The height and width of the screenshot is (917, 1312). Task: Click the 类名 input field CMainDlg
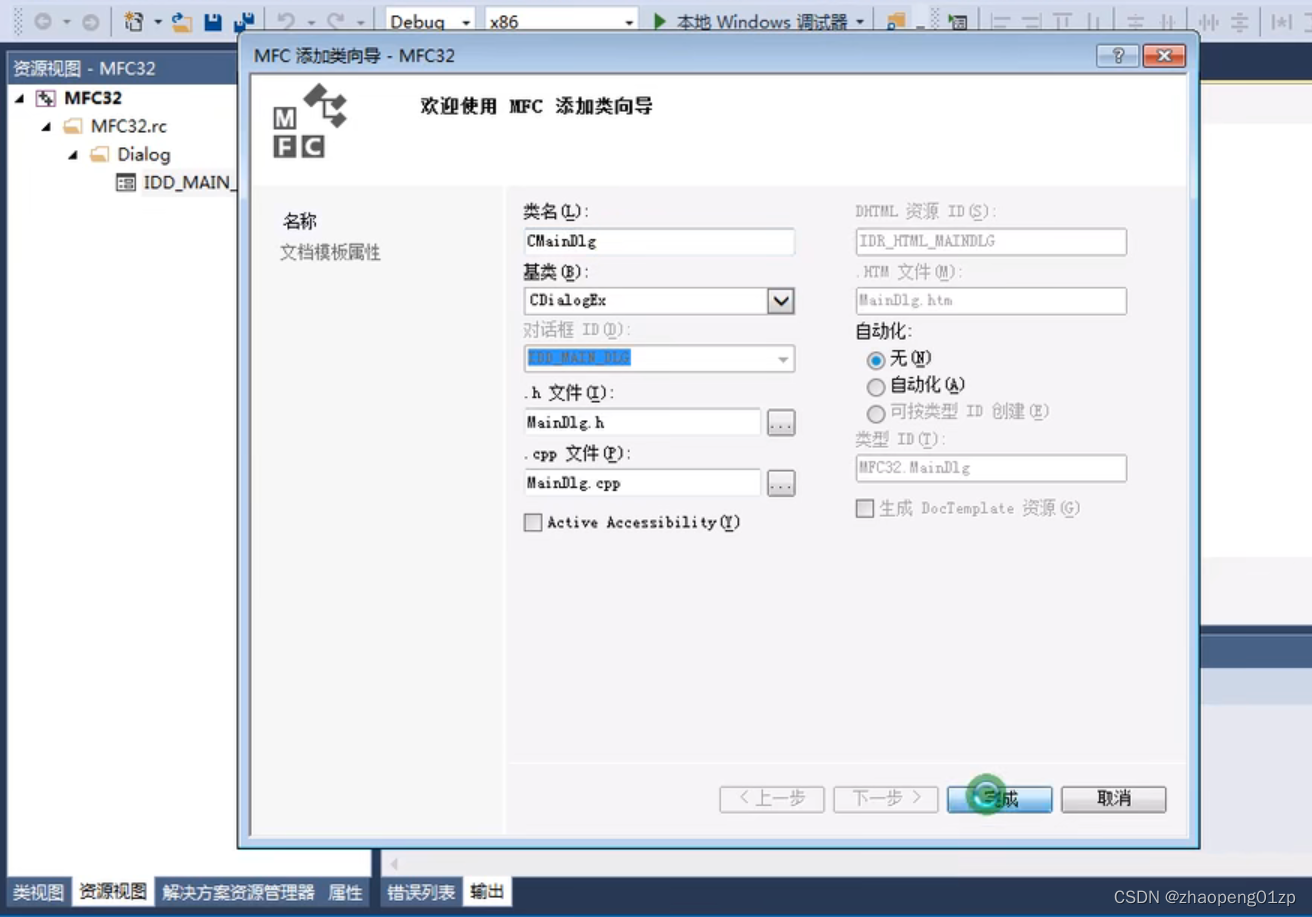click(659, 241)
